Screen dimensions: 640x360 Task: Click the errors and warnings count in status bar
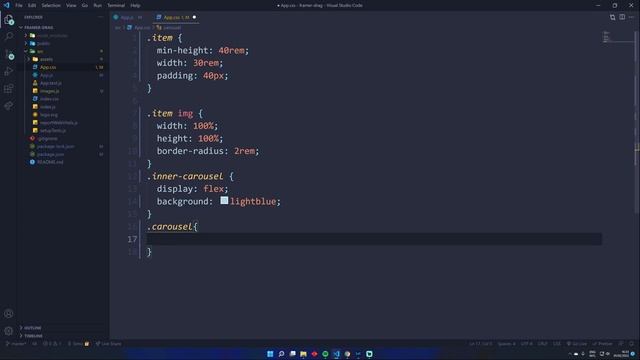[52, 344]
